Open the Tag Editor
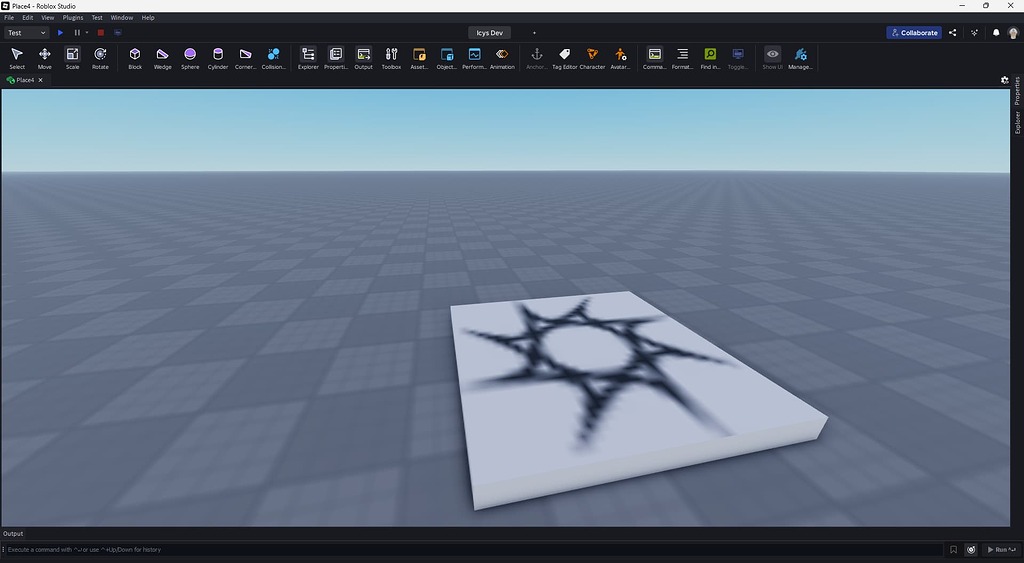 click(564, 58)
